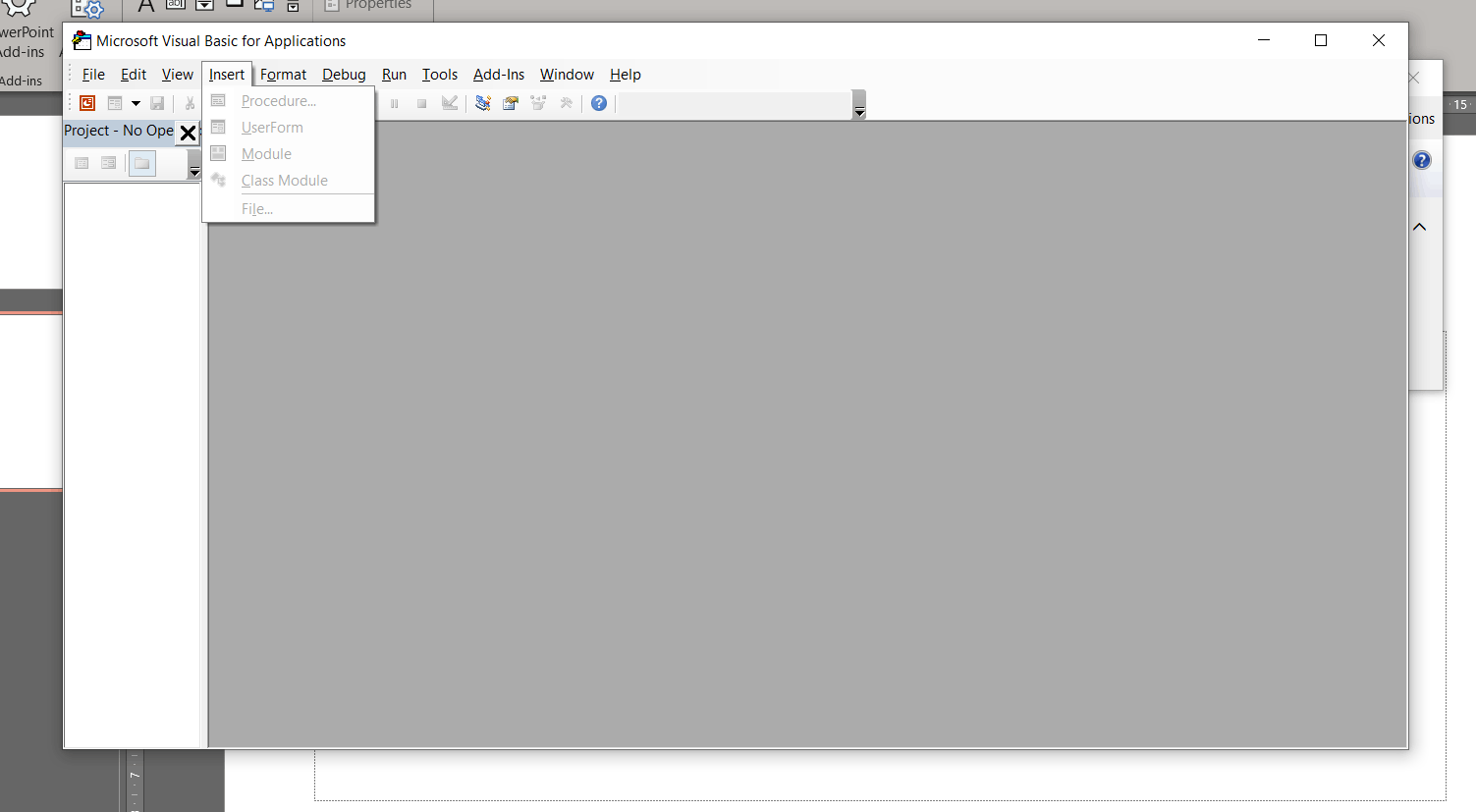Screen dimensions: 1476x812
Task: Click the Help question mark icon
Action: [x=598, y=102]
